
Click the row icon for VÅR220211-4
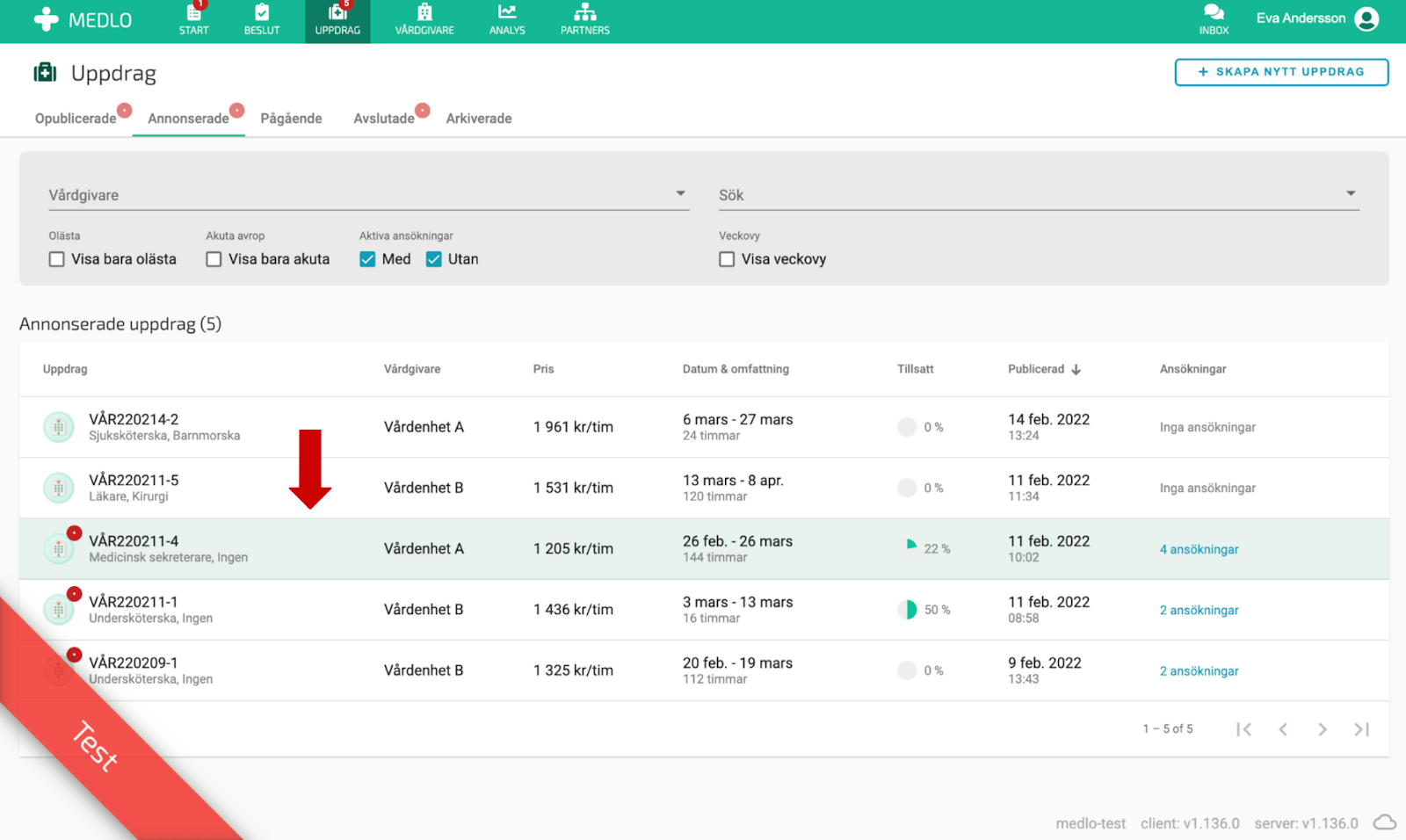(59, 548)
